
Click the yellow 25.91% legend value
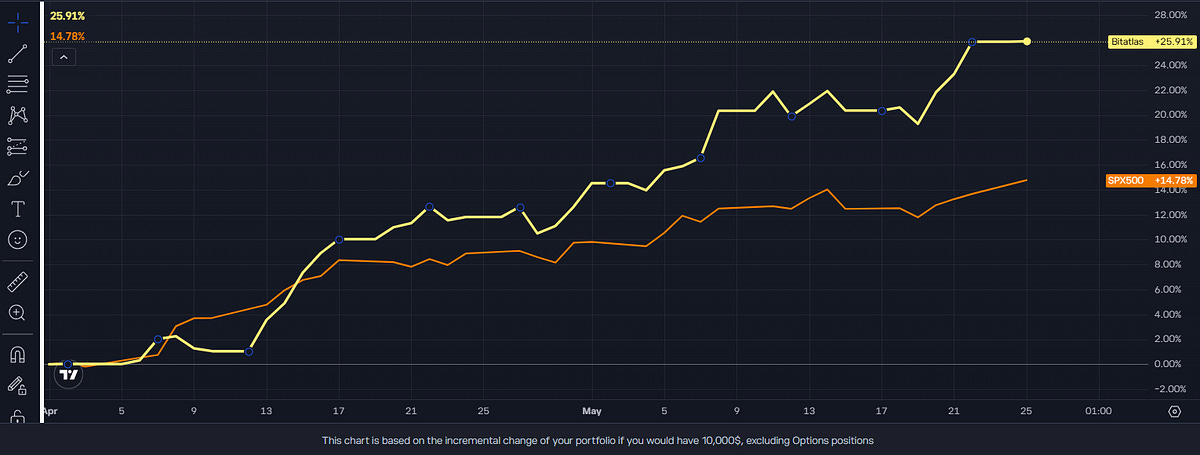(x=67, y=17)
